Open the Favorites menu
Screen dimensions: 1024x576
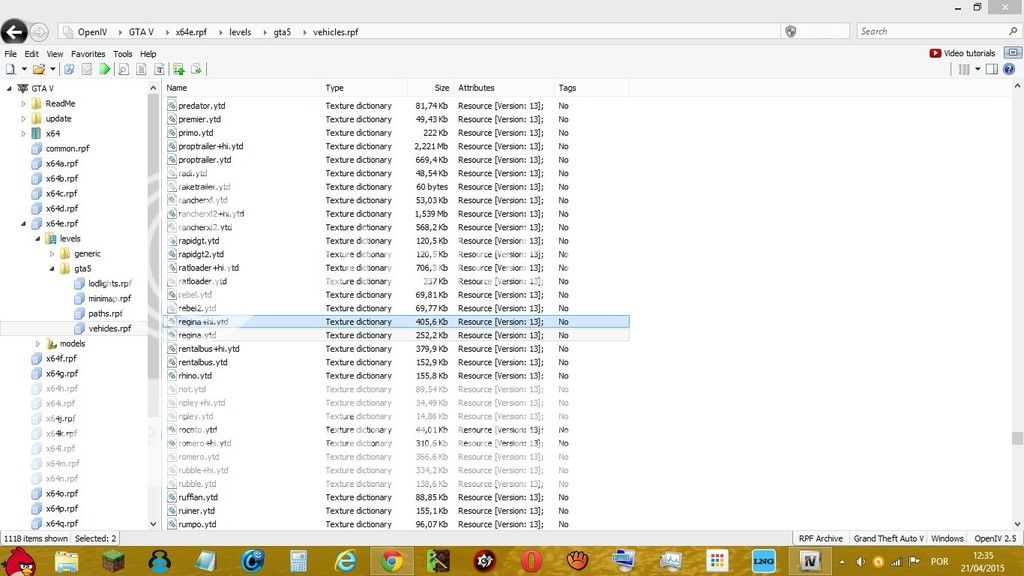[x=88, y=54]
